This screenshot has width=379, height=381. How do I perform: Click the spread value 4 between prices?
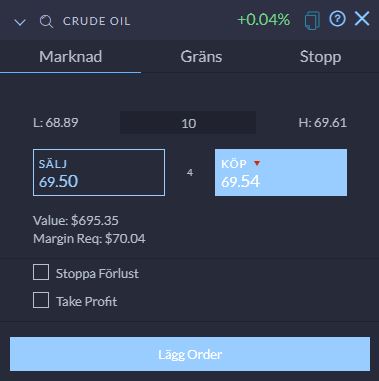pyautogui.click(x=190, y=172)
